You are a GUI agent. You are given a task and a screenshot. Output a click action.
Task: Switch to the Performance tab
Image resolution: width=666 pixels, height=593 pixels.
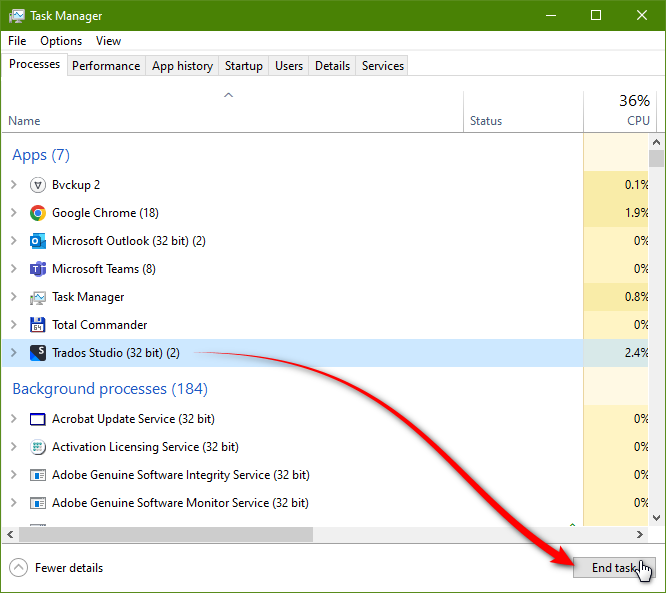click(106, 66)
